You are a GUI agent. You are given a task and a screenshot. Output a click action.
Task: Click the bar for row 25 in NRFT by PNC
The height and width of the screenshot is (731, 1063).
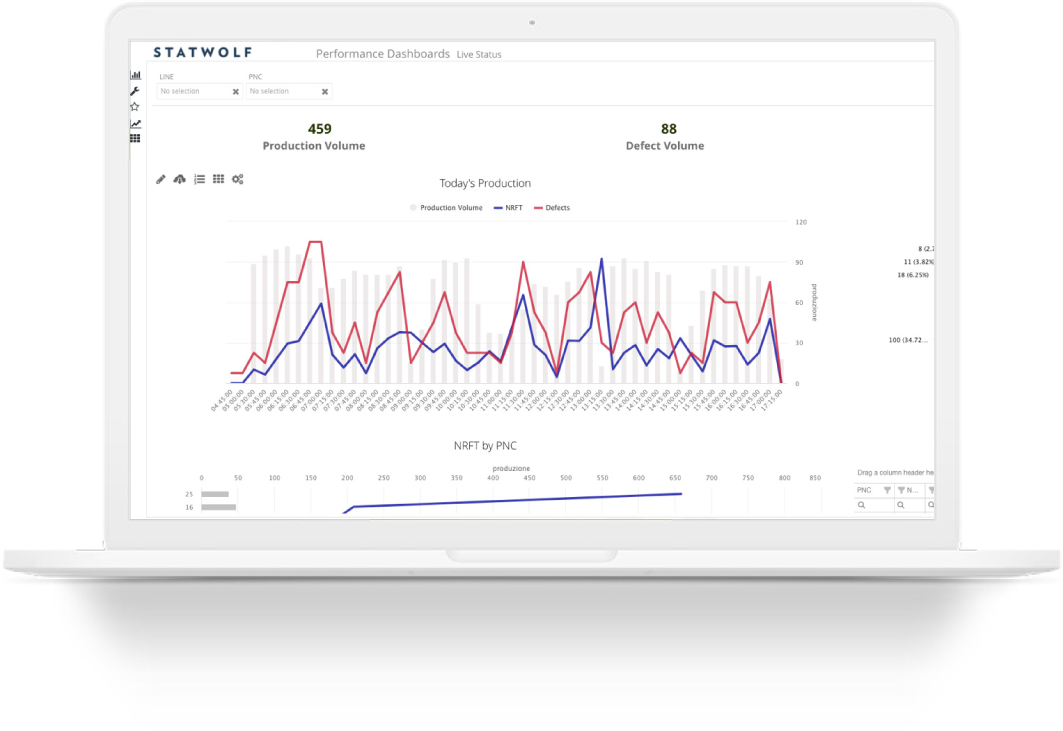tap(215, 494)
